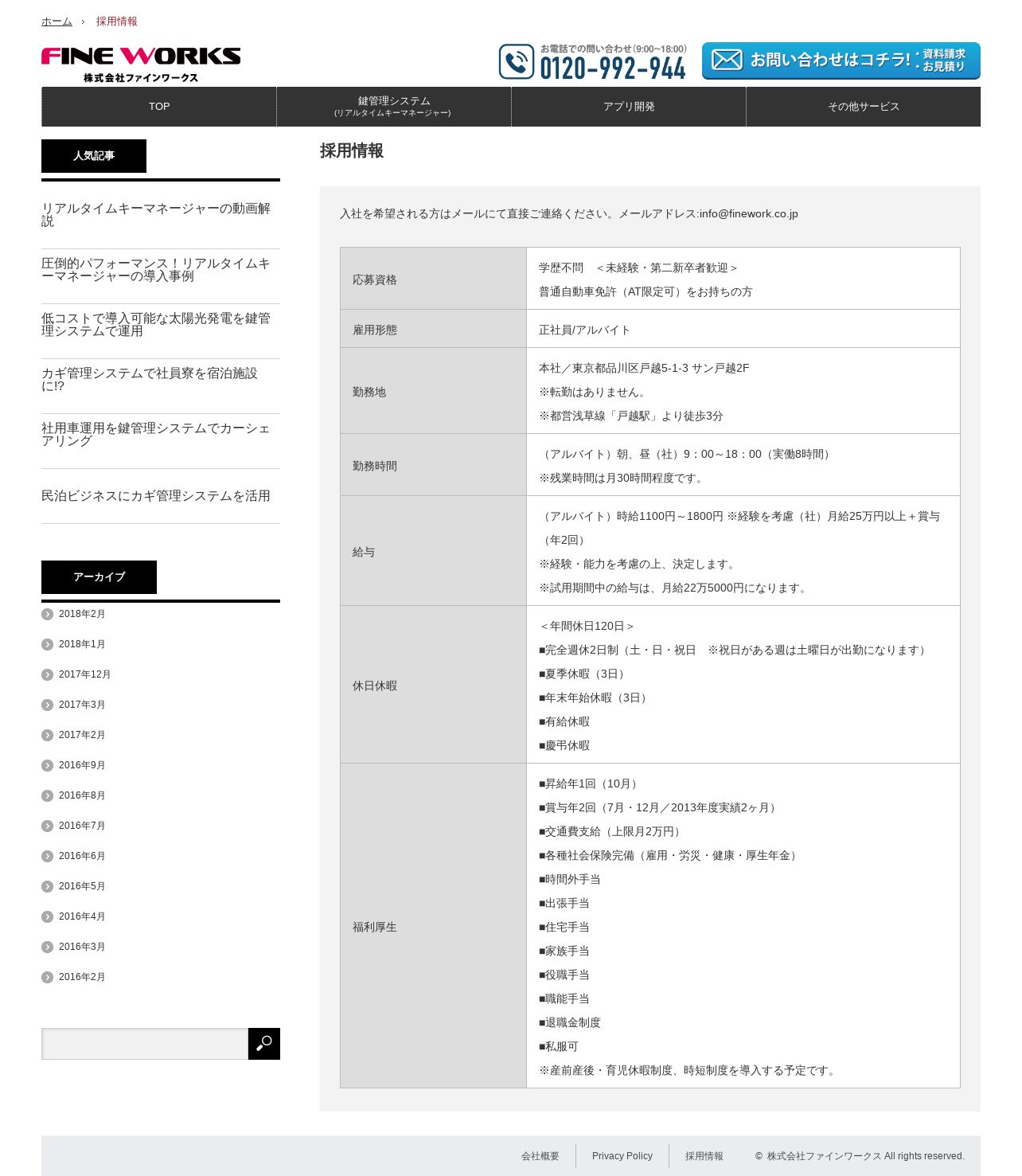1022x1176 pixels.
Task: Click the info@finework.co.jp email line
Action: click(569, 213)
